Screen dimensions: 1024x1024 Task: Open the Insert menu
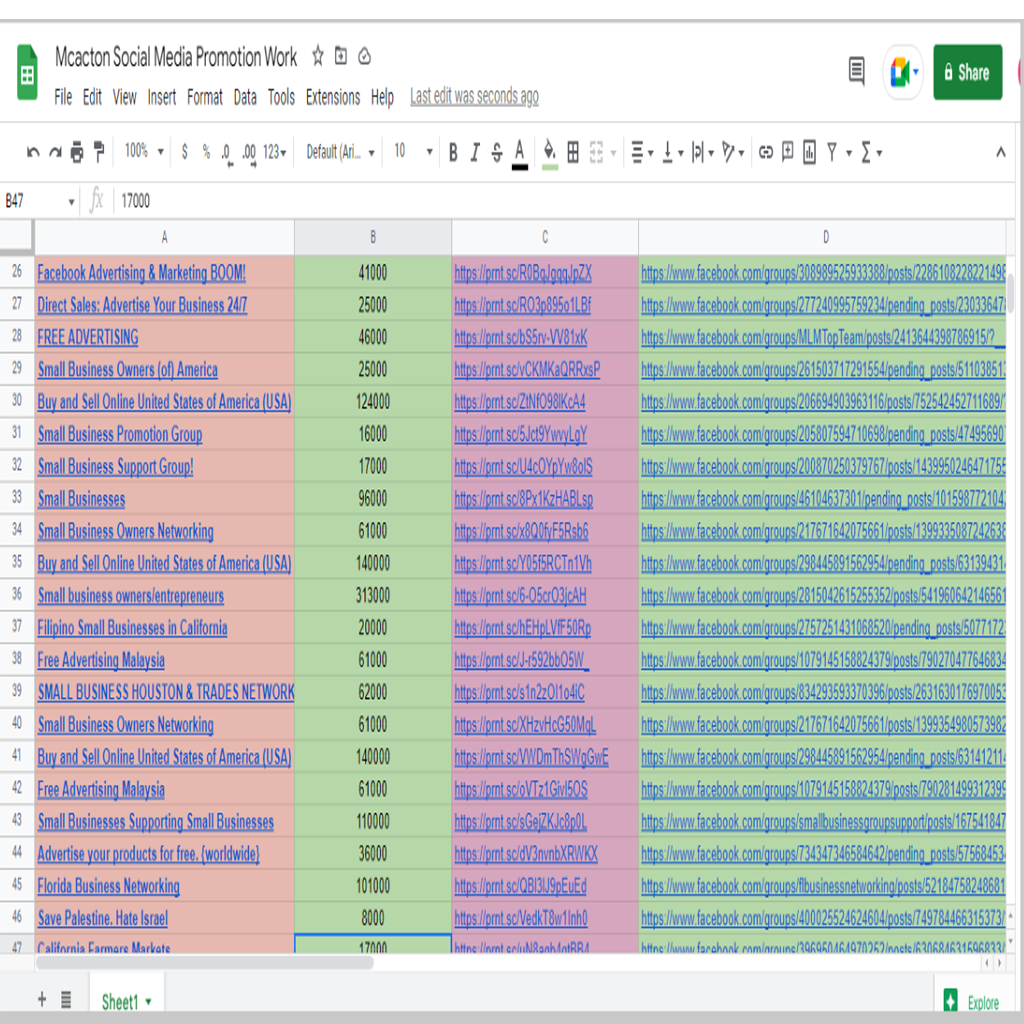click(x=161, y=97)
